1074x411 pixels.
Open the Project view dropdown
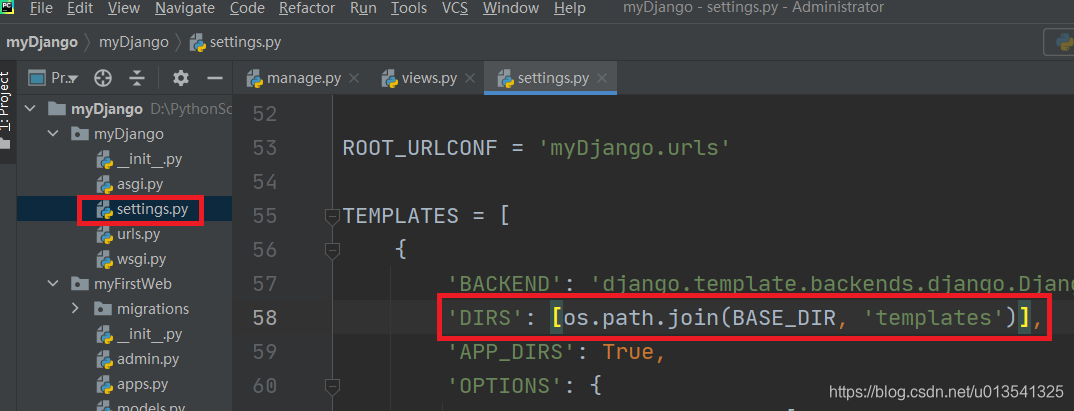click(x=53, y=78)
